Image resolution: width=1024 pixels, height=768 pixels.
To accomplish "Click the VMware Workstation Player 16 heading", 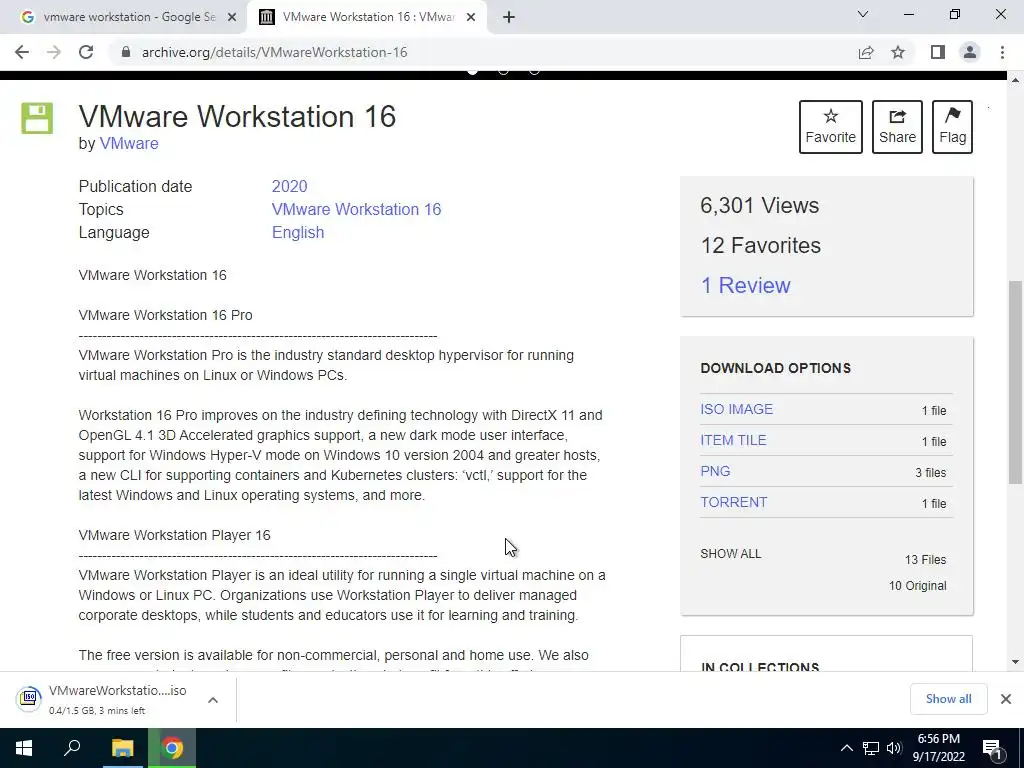I will point(174,536).
